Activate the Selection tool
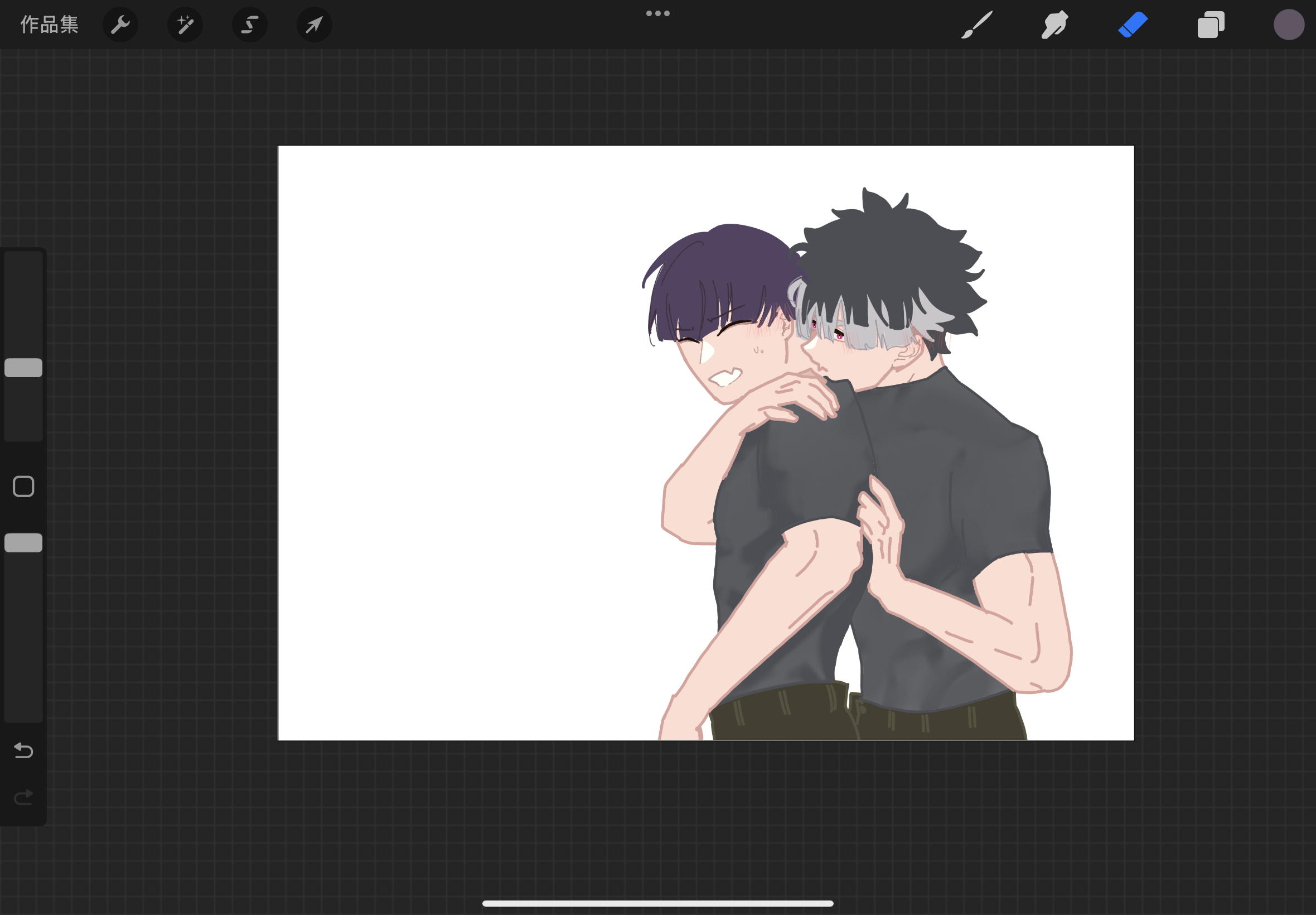Screen dimensions: 1316x915 point(250,25)
